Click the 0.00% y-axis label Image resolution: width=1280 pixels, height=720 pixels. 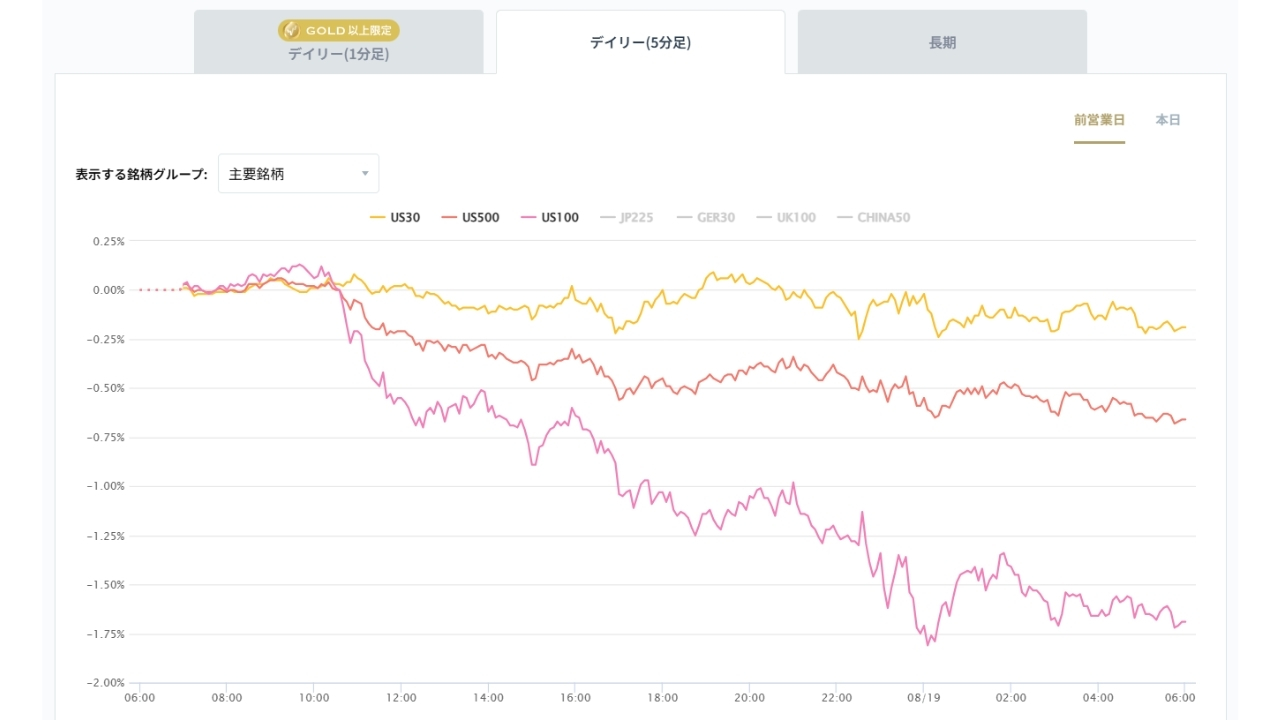pyautogui.click(x=108, y=290)
